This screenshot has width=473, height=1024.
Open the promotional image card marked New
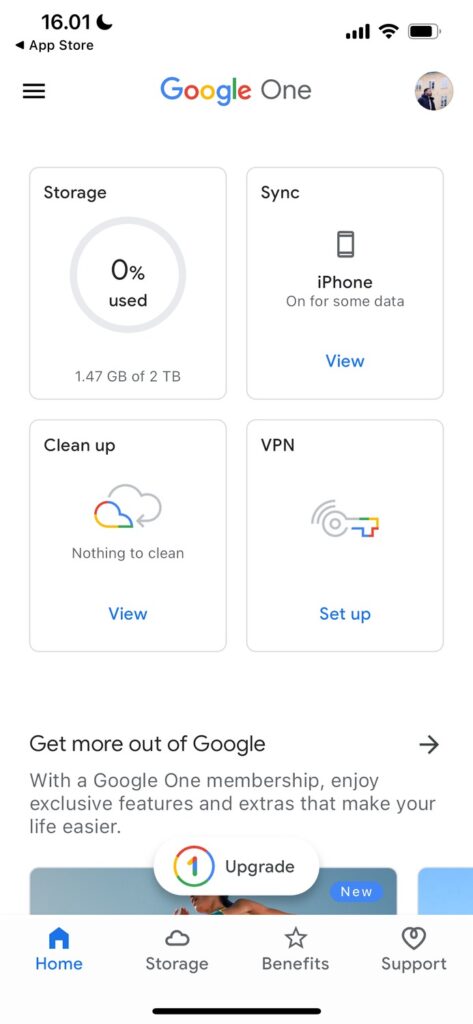(x=214, y=891)
